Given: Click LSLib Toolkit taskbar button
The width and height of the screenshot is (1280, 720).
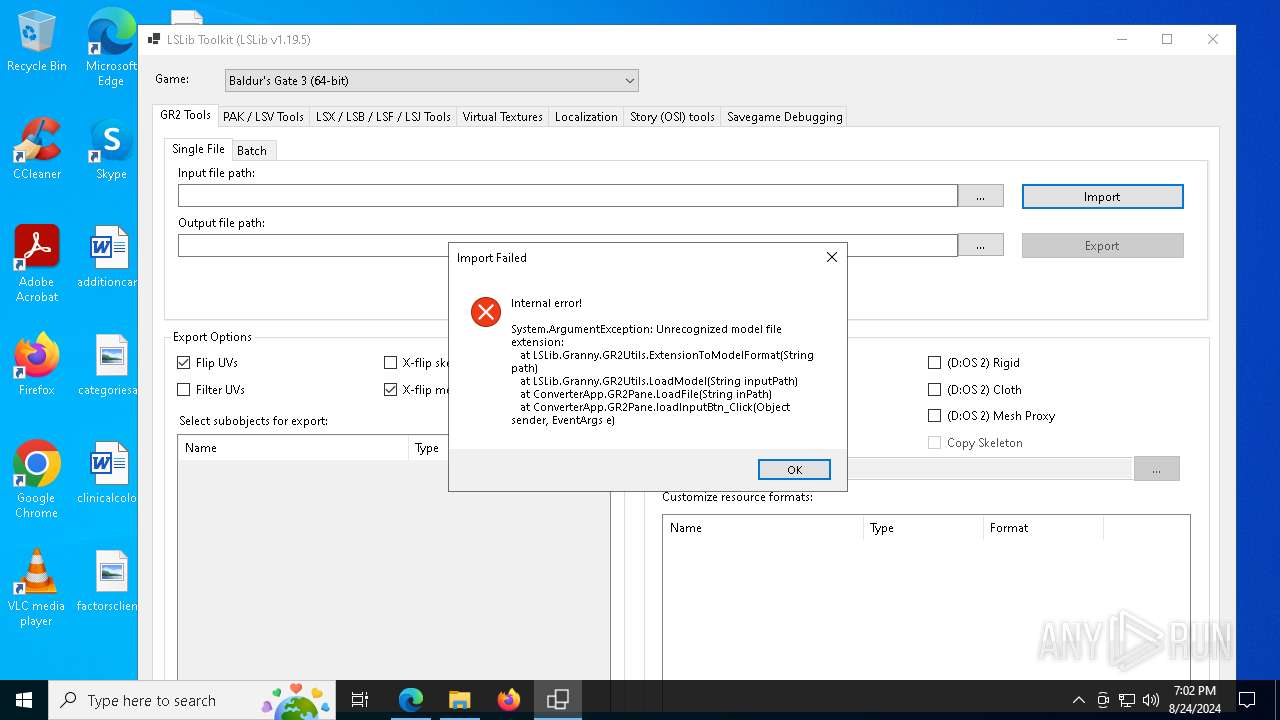Looking at the screenshot, I should point(558,700).
